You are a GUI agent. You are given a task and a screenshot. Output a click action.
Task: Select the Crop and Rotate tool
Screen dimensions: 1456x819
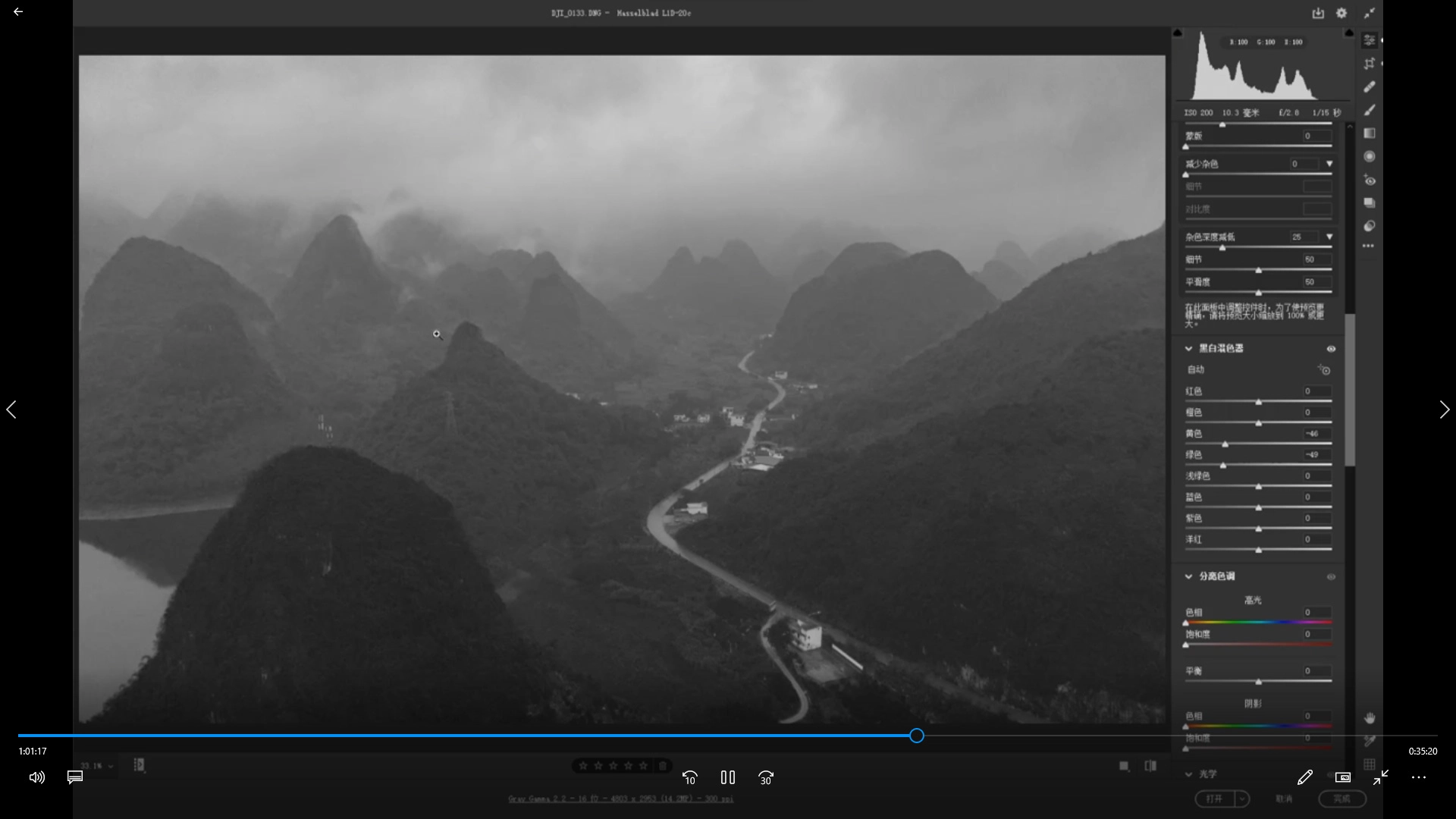pyautogui.click(x=1370, y=64)
